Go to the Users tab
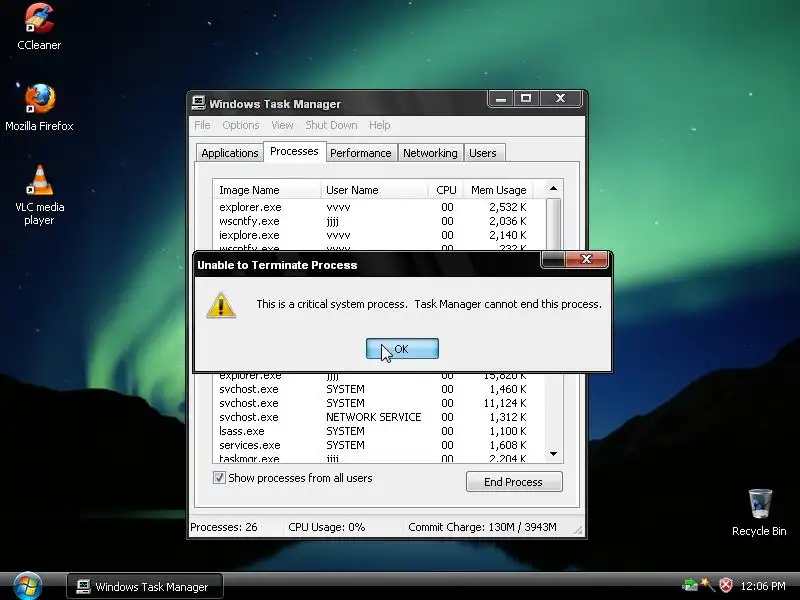This screenshot has height=600, width=800. pyautogui.click(x=483, y=153)
